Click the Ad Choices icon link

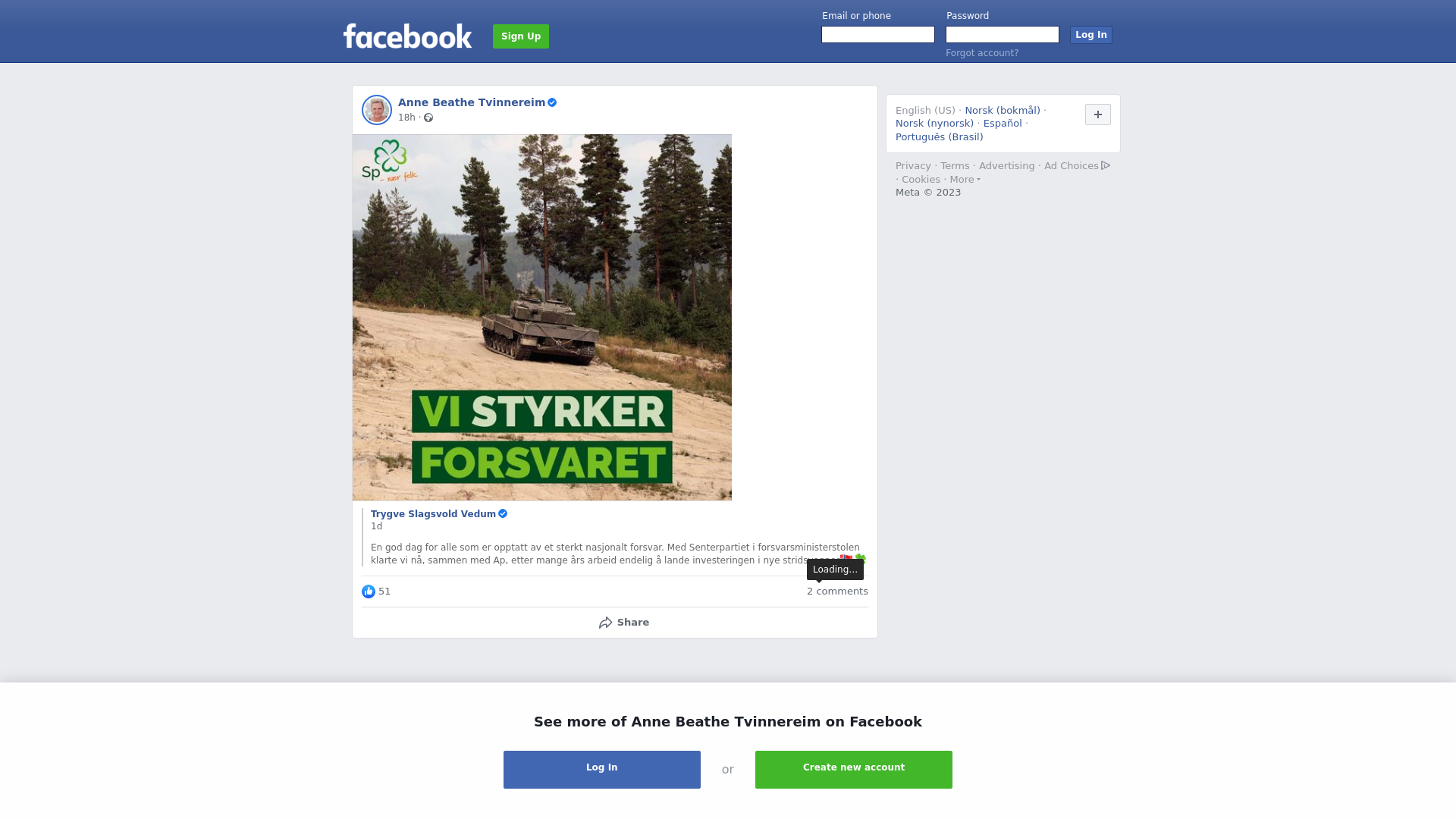1077,166
